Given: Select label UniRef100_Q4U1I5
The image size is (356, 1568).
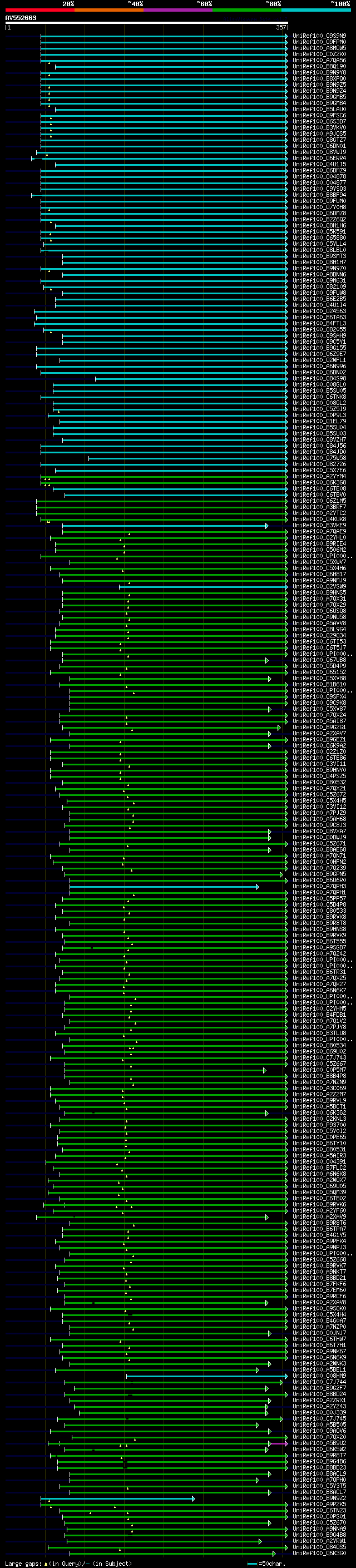Looking at the screenshot, I should click(x=319, y=164).
